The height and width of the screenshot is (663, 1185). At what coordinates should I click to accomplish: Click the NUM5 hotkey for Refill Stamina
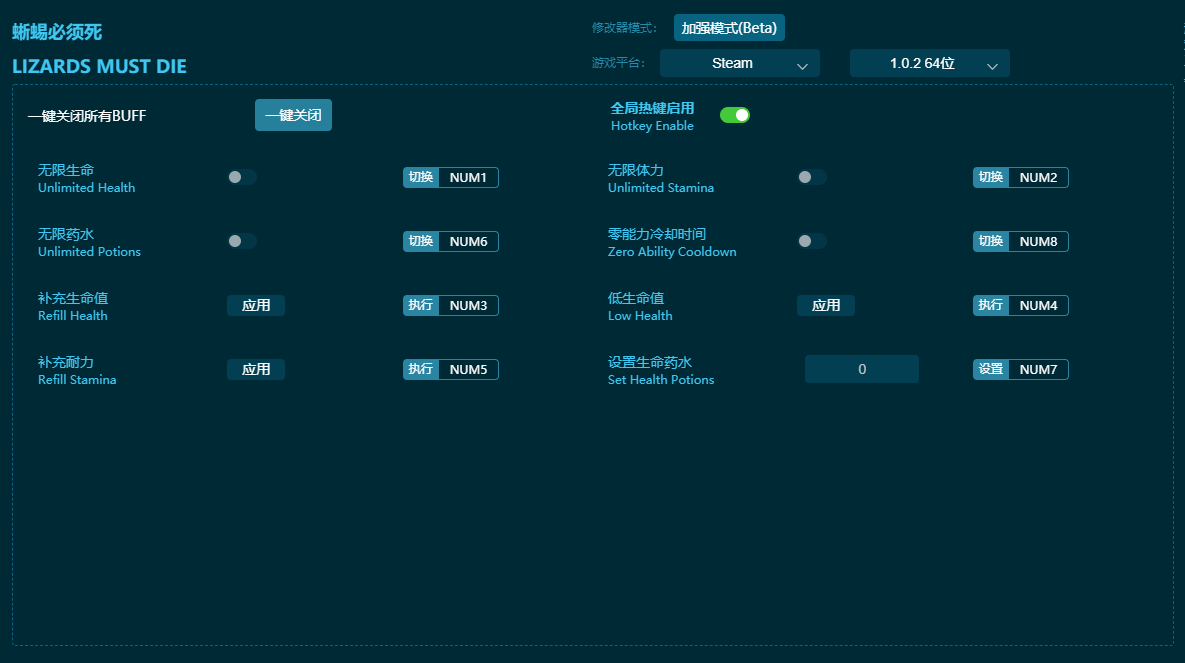(x=468, y=369)
